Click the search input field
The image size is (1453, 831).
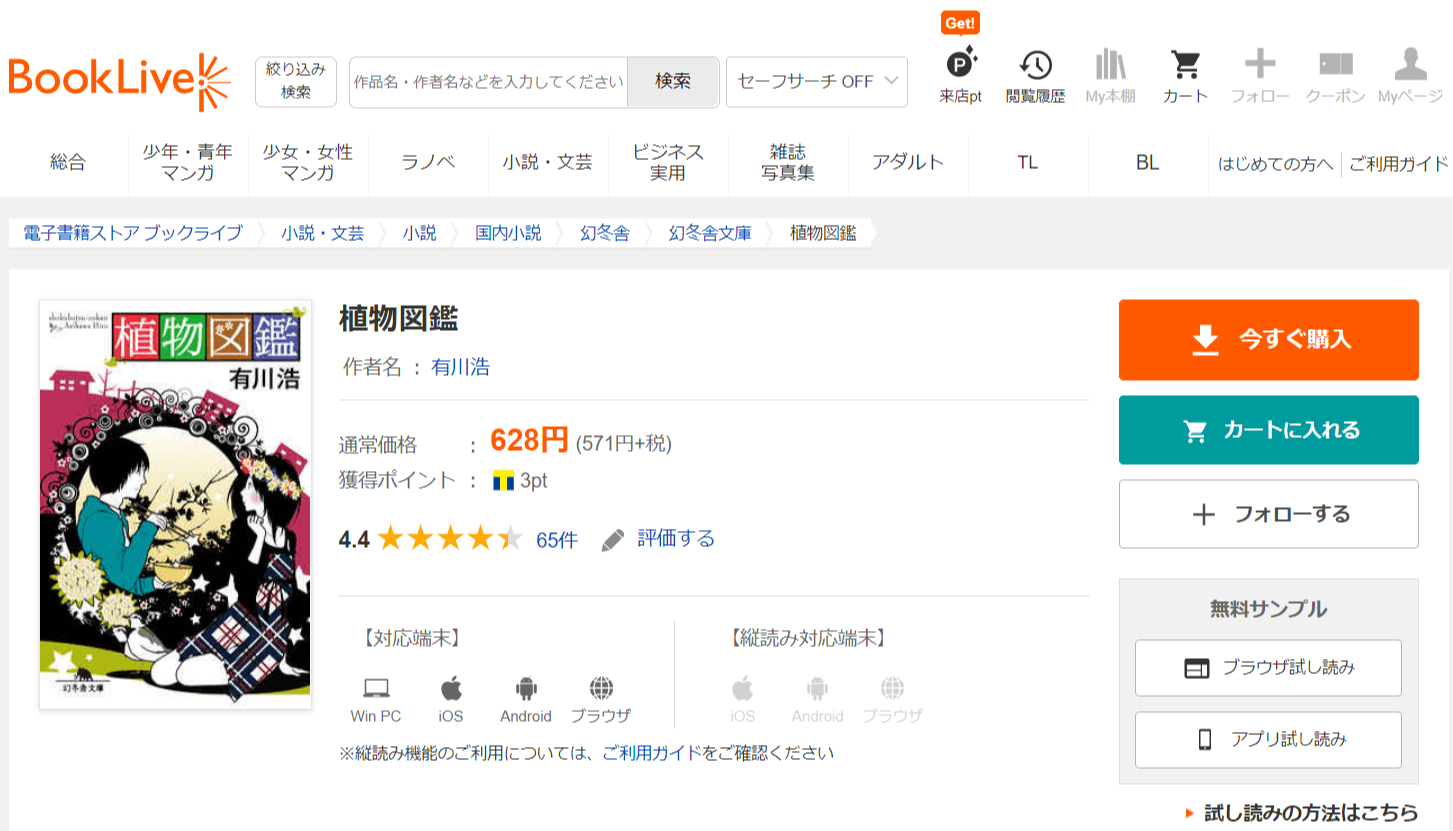488,82
